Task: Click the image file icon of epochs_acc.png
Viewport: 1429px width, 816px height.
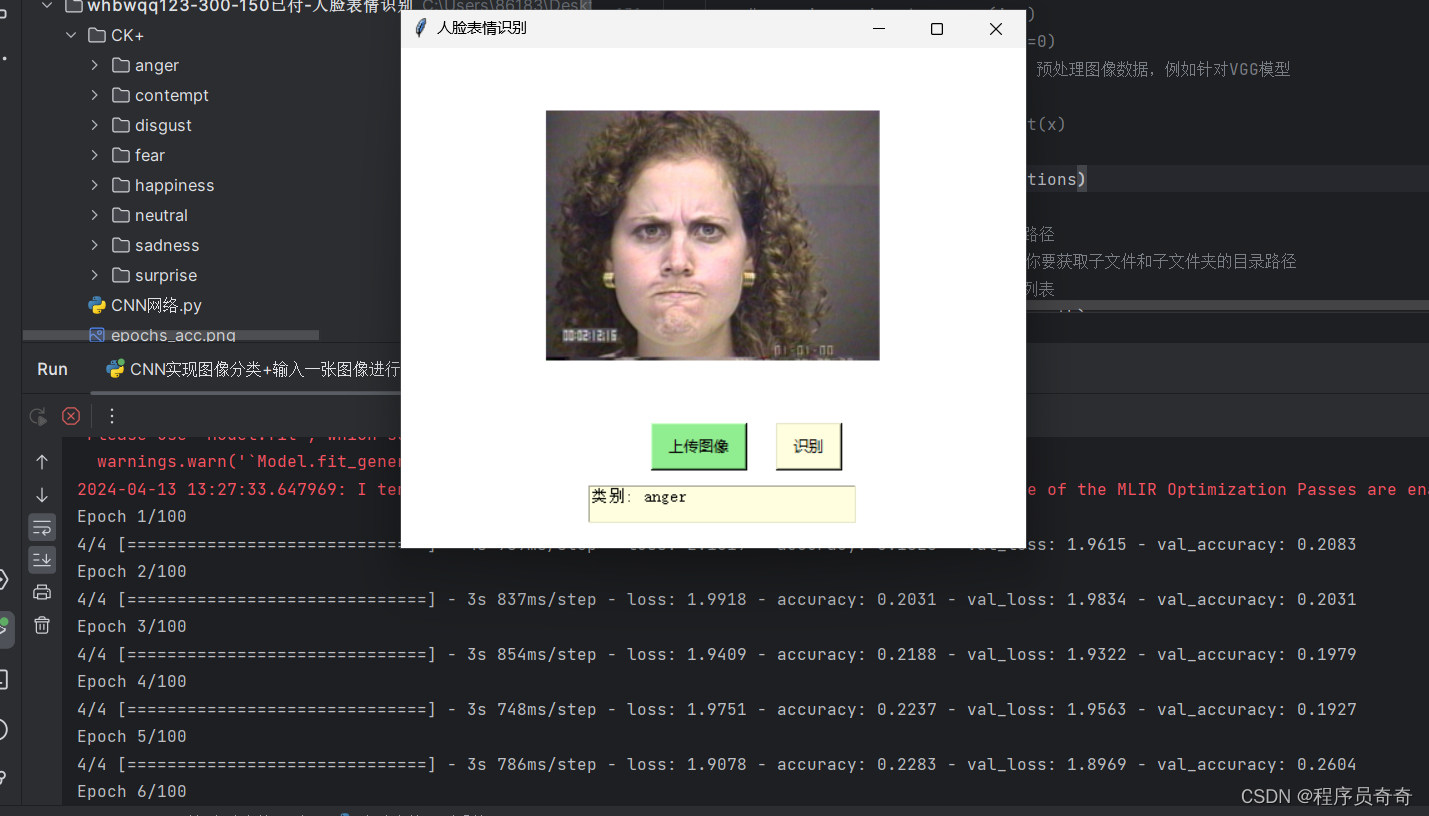Action: click(x=97, y=335)
